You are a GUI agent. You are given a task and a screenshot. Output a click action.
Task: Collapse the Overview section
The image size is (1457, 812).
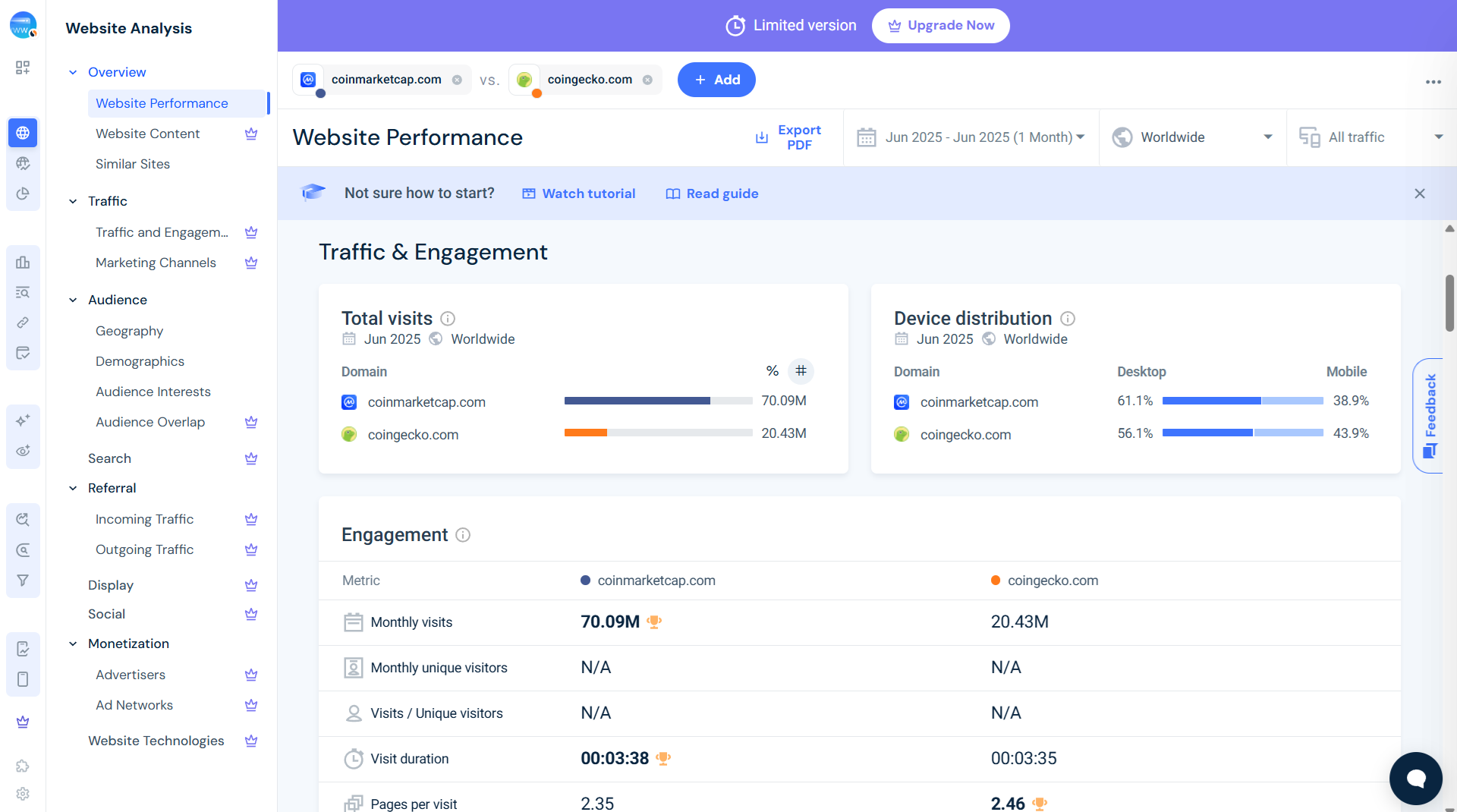tap(73, 72)
